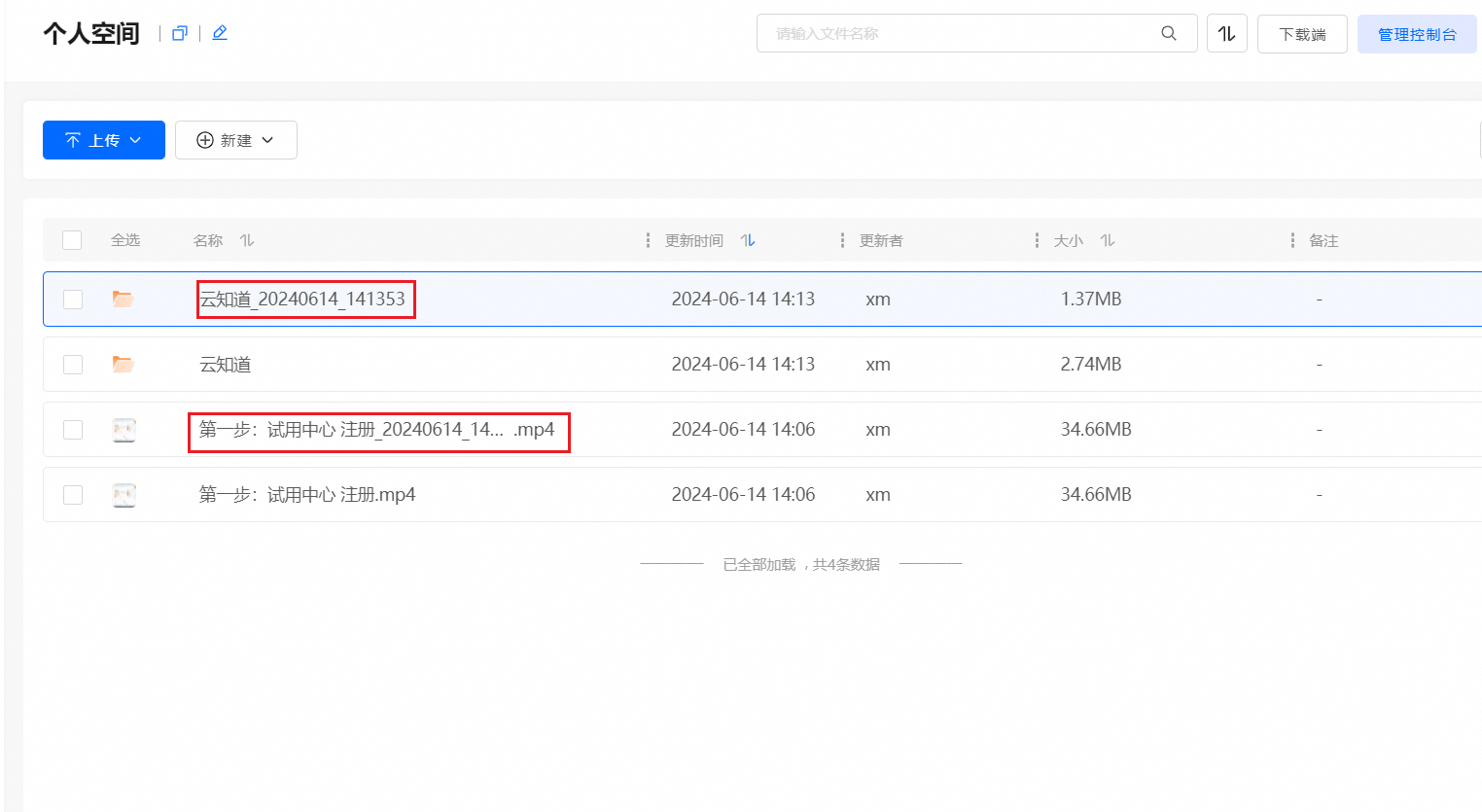The width and height of the screenshot is (1482, 812).
Task: Click video thumbnail icon of 第一步：试用中心 注册_20240614 file
Action: click(x=123, y=430)
